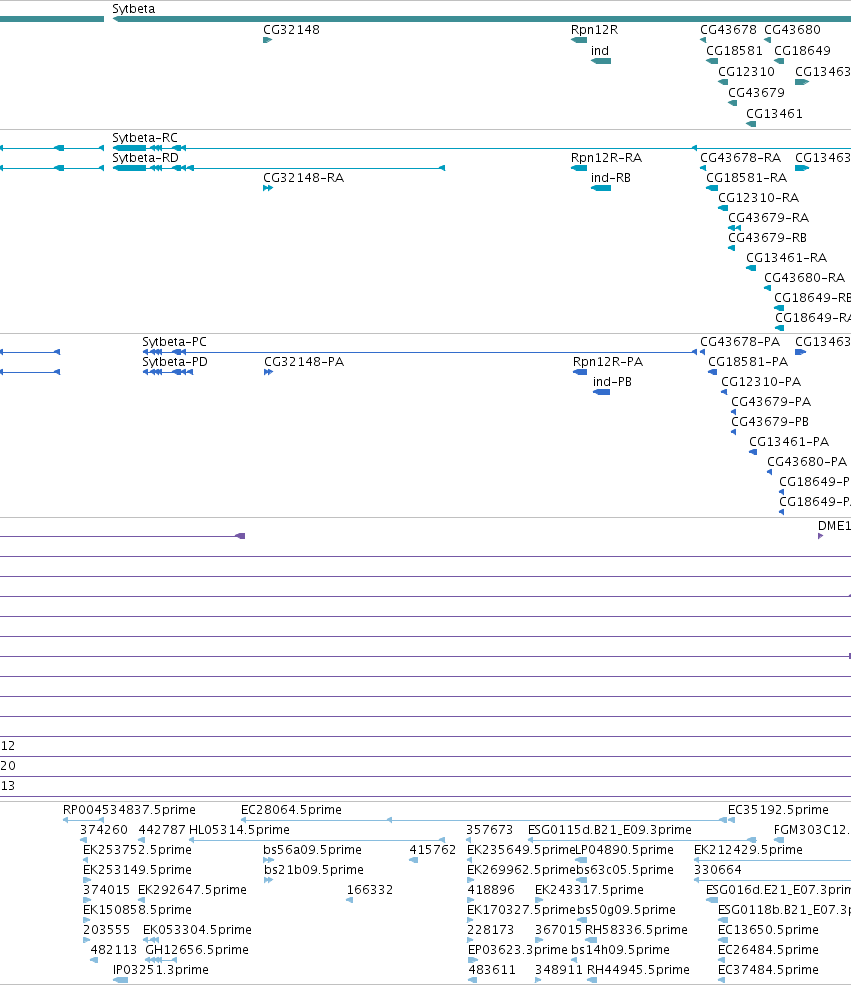Open EST EK243317.5prime
The width and height of the screenshot is (851, 985).
tap(590, 890)
